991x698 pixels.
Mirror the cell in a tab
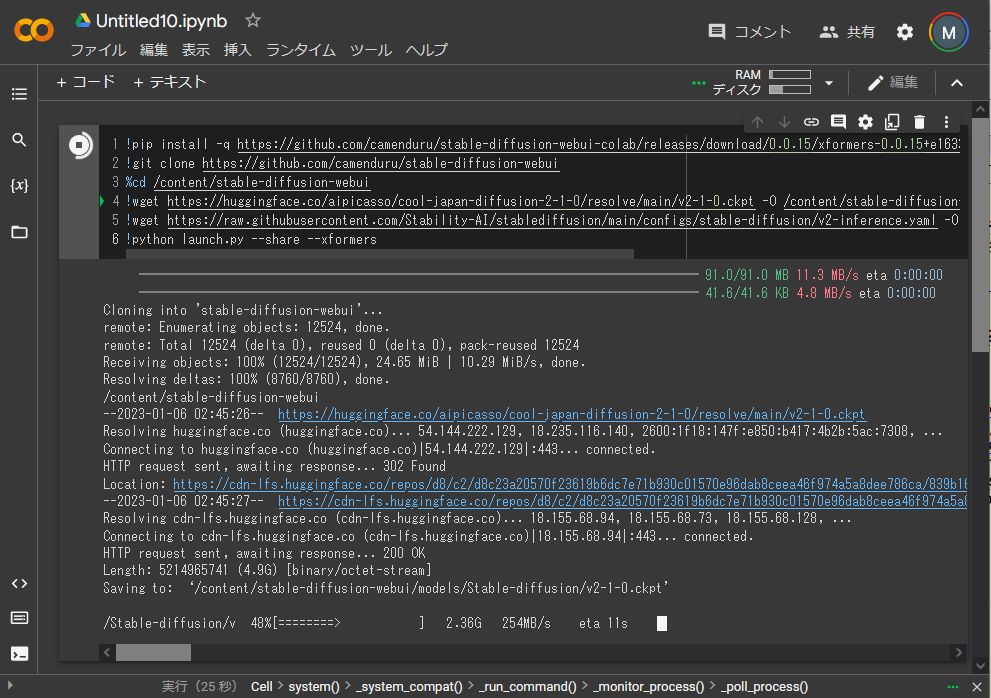pos(892,122)
